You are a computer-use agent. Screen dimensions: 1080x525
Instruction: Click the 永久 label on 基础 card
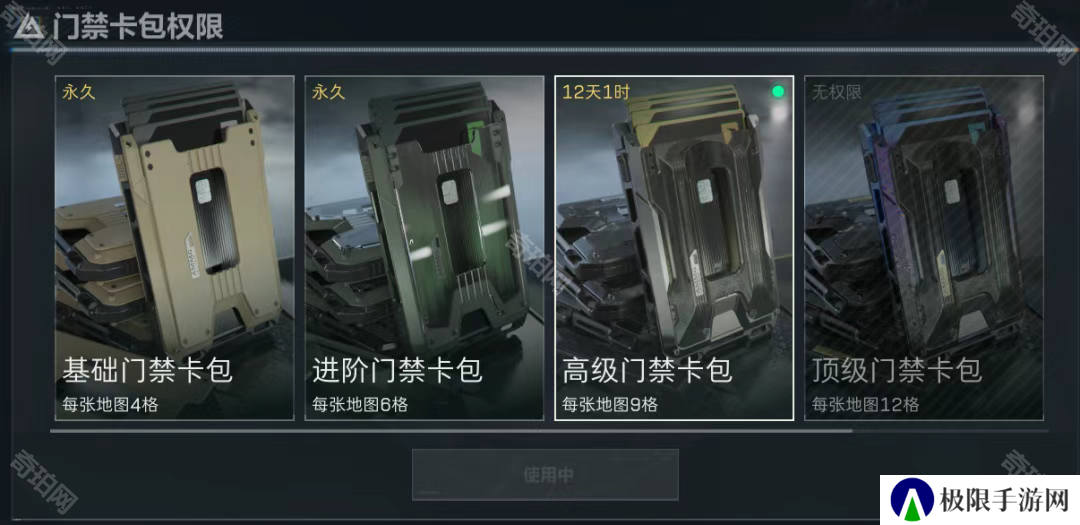[79, 92]
